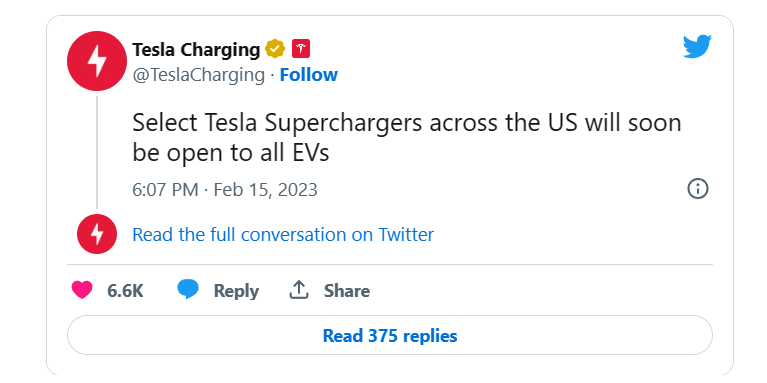Screen dimensions: 767x383
Task: Click the Read 375 replies button
Action: 390,335
